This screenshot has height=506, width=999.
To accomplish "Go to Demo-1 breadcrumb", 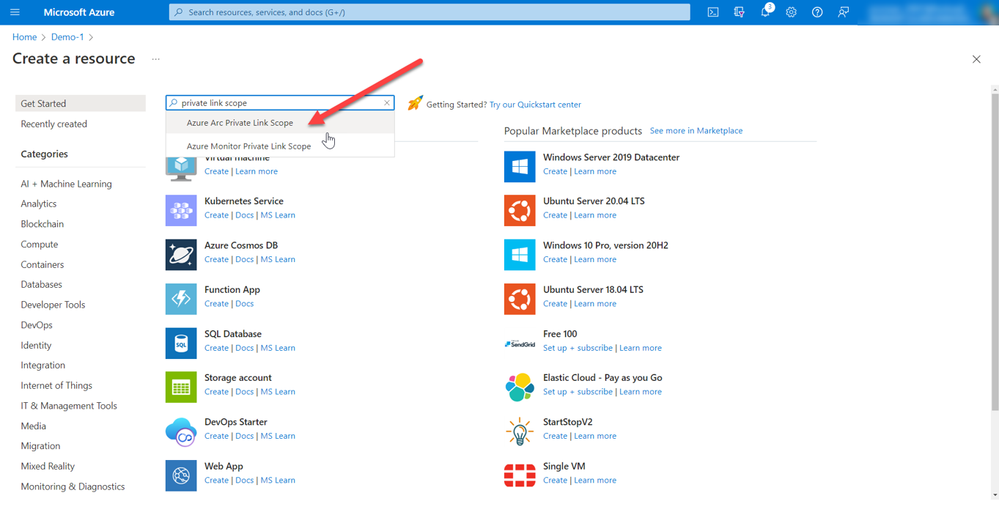I will 68,37.
